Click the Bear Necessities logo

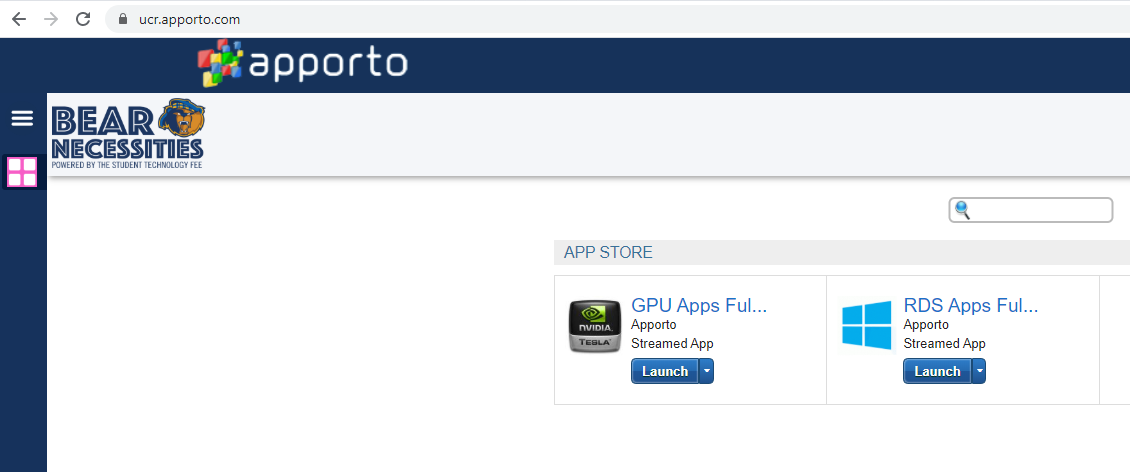(x=128, y=134)
